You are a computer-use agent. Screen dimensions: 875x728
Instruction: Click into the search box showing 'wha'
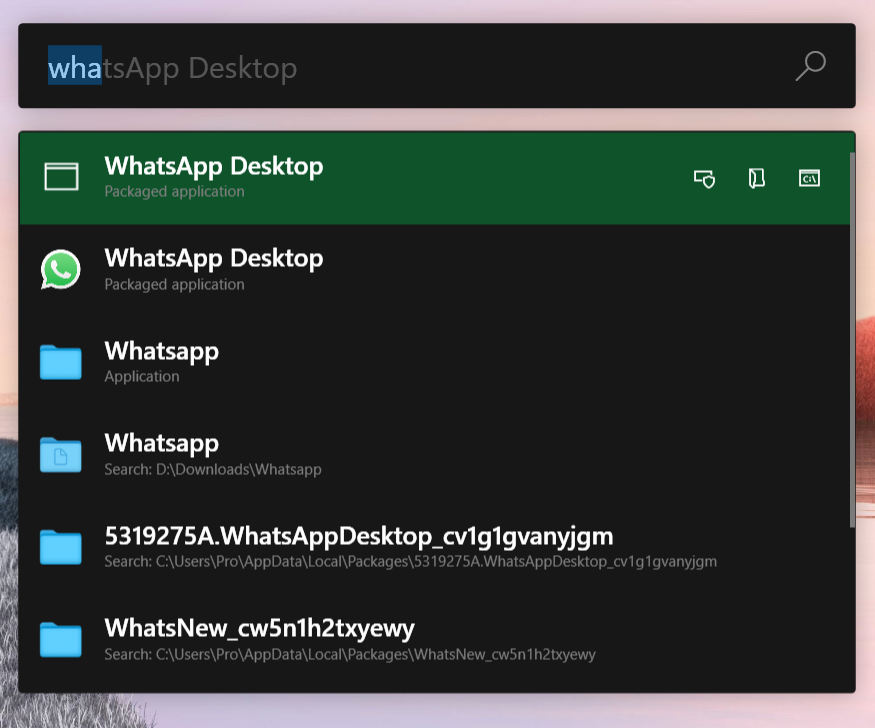click(x=436, y=66)
